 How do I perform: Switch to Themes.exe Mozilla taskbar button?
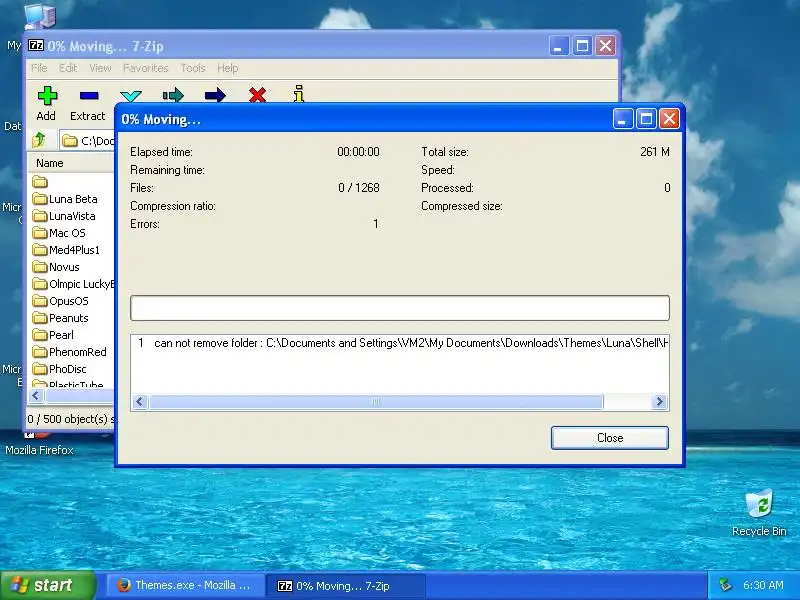coord(184,585)
